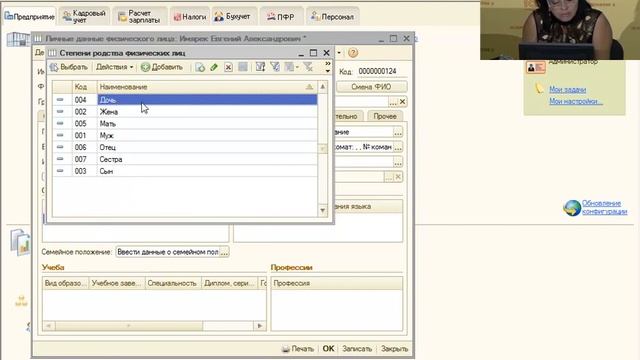Click the Выбрать (Select) toolbar button
Screen dimensions: 640x360
coord(69,67)
